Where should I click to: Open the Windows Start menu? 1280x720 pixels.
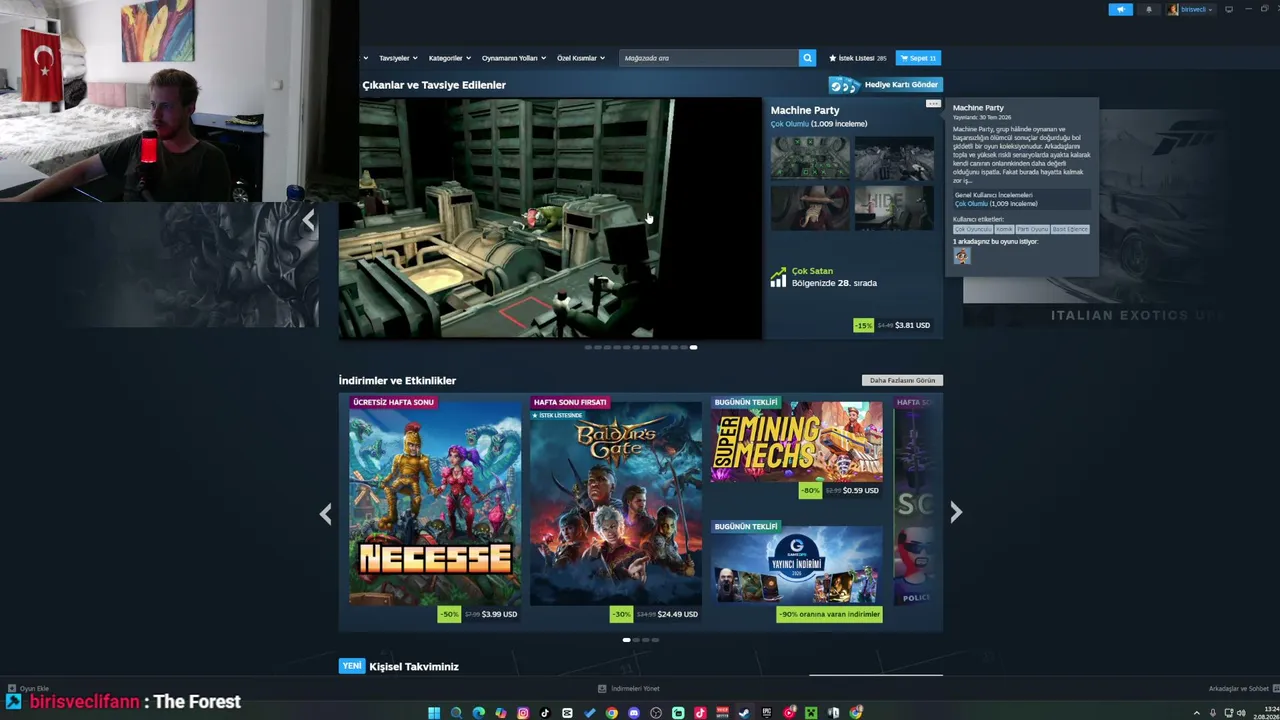(x=434, y=713)
